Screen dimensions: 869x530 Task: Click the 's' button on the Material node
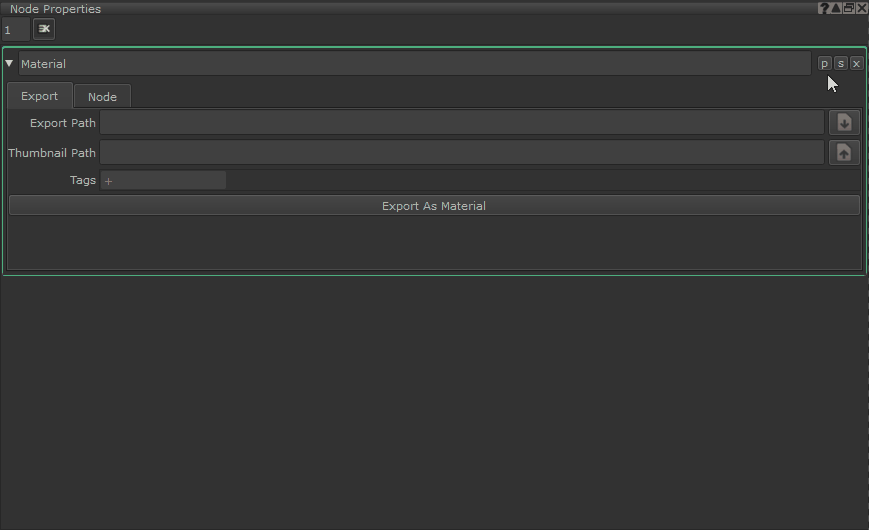point(841,64)
